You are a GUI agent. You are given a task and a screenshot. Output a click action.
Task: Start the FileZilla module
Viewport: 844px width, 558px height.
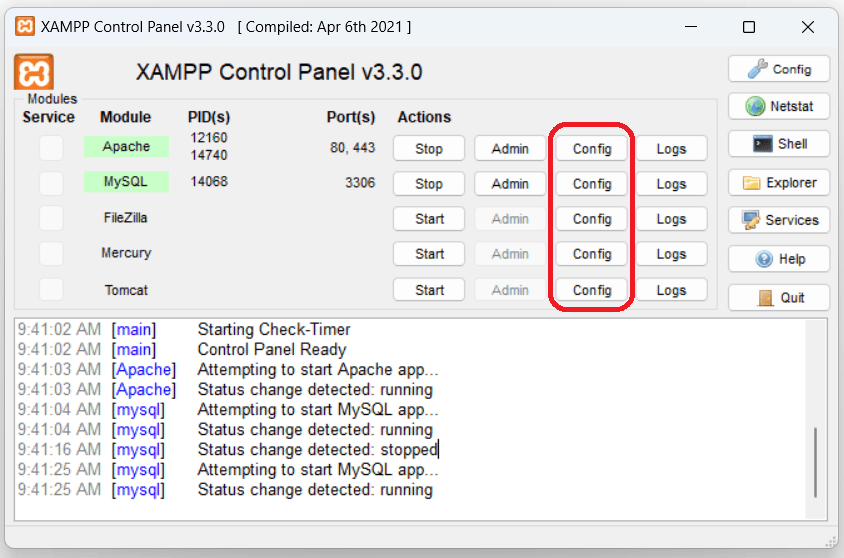point(428,219)
